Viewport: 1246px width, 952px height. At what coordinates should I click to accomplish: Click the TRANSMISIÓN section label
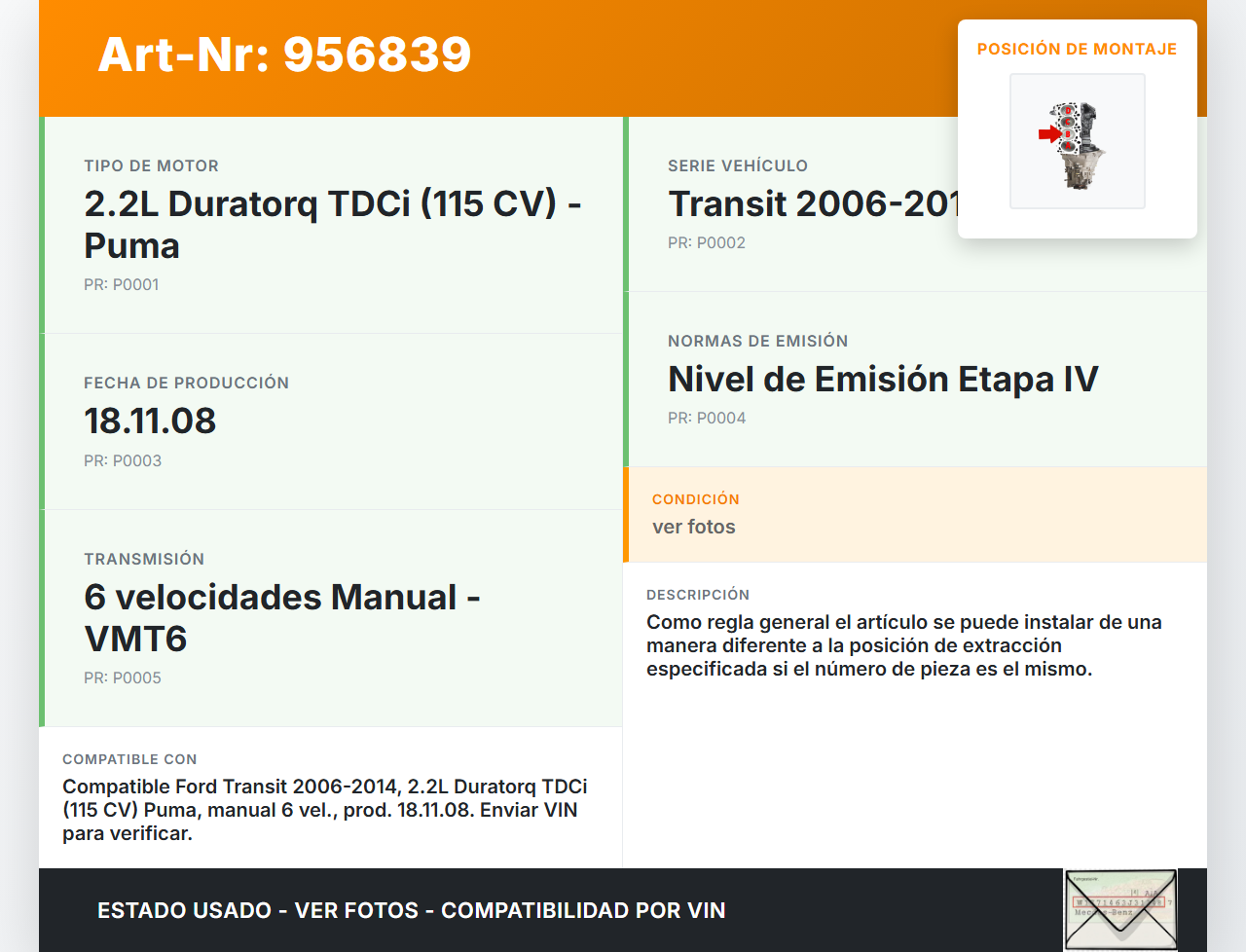[x=144, y=560]
